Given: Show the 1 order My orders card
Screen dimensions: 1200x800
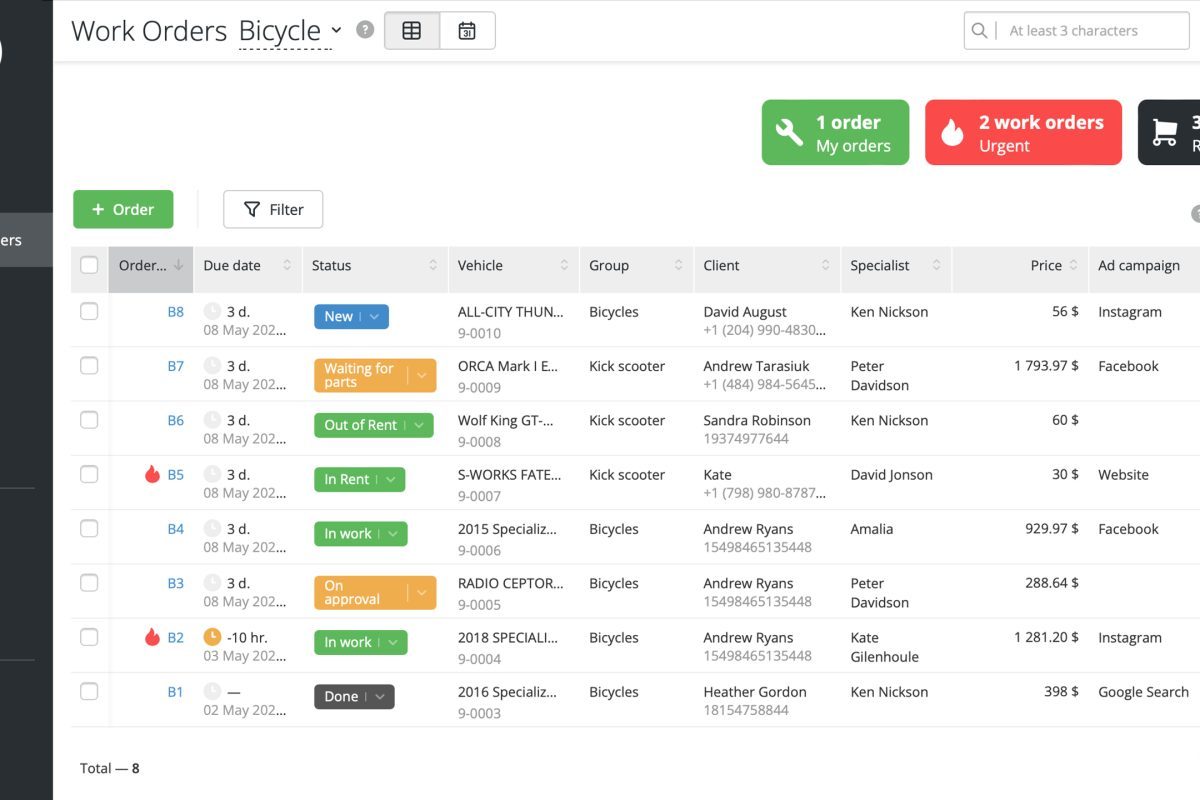Looking at the screenshot, I should 835,132.
